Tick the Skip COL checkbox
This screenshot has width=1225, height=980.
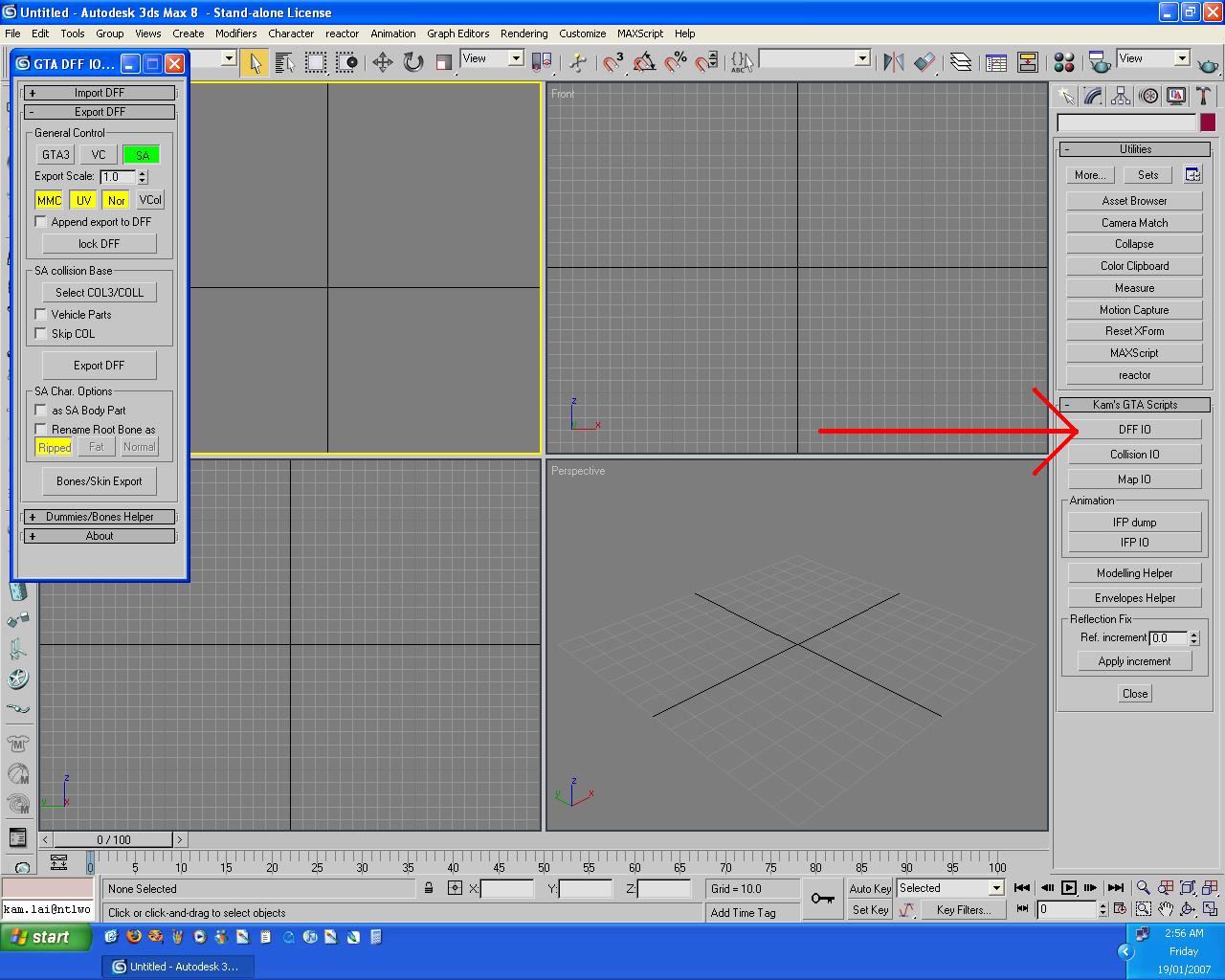[x=41, y=333]
